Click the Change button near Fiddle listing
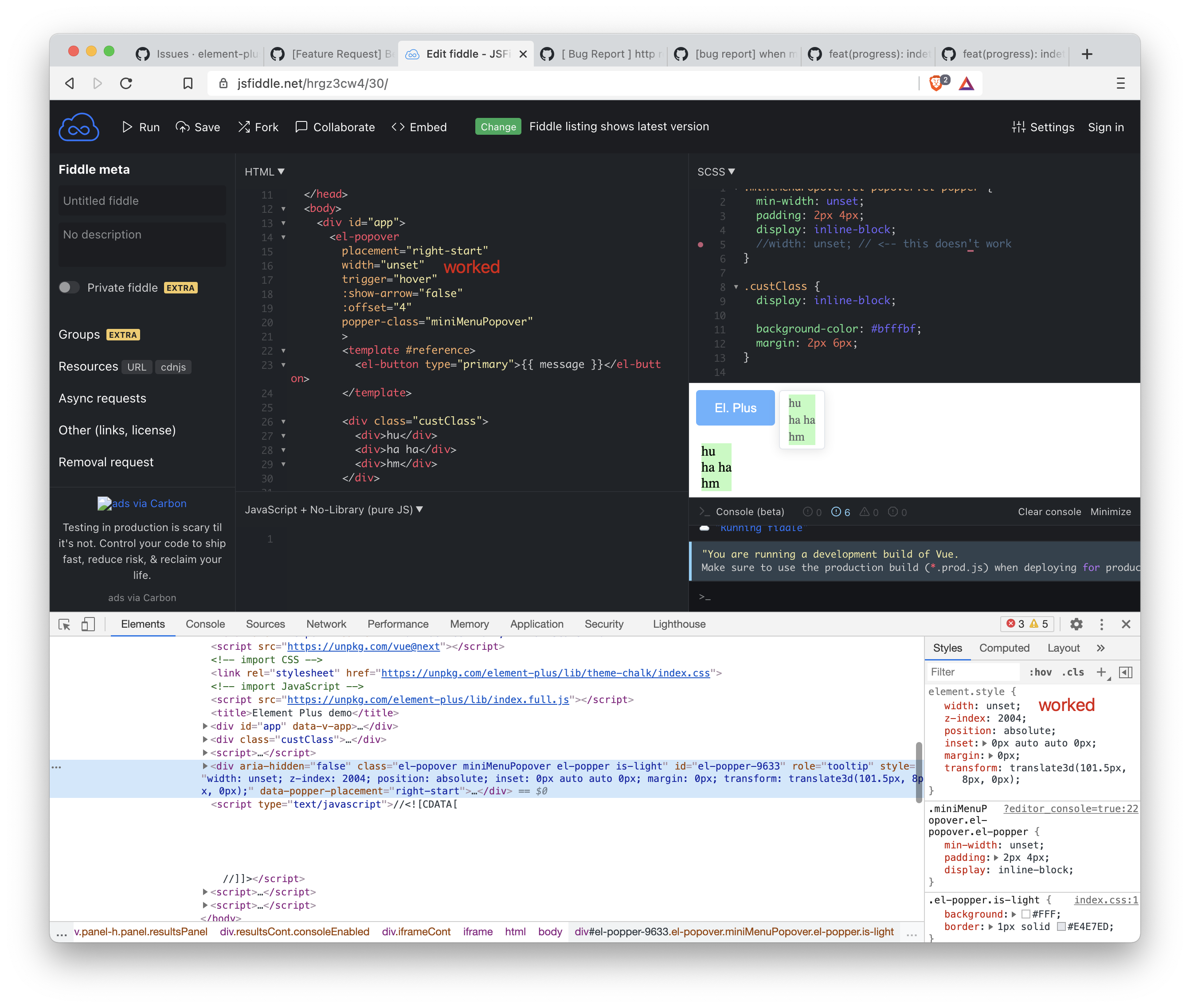 497,126
